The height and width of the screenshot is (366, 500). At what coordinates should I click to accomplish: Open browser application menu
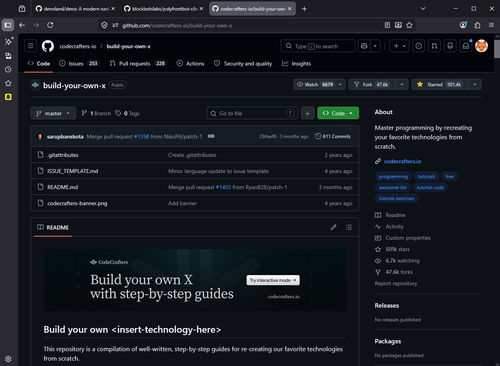coord(491,25)
